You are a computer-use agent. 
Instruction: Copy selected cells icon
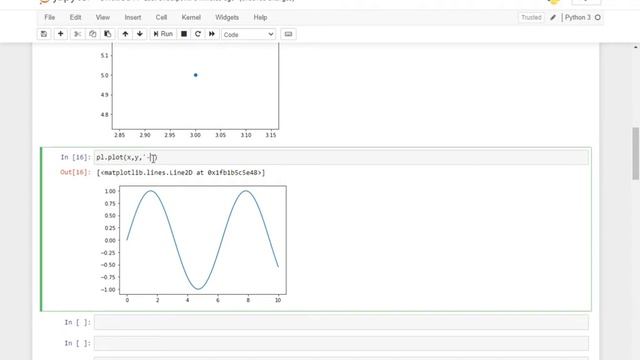(x=93, y=34)
